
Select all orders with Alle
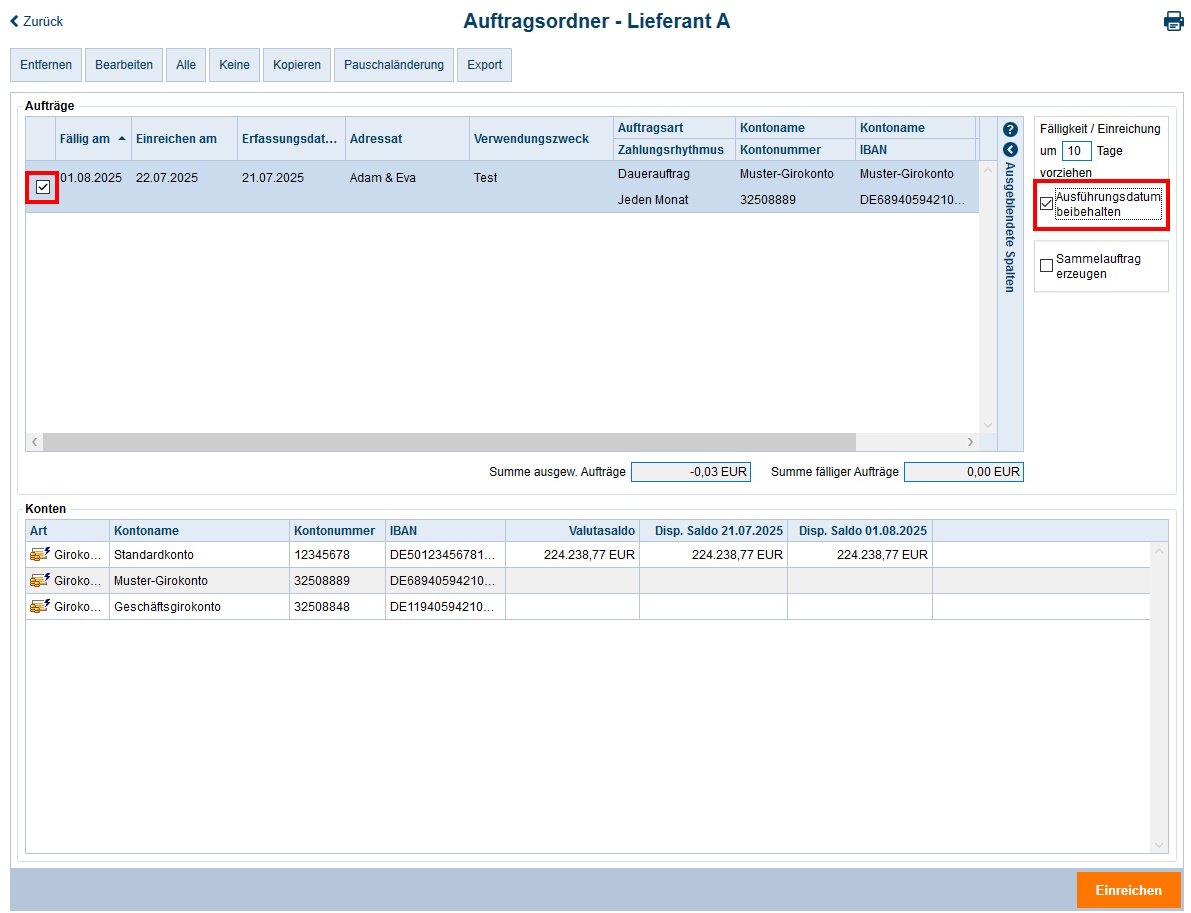[x=186, y=65]
